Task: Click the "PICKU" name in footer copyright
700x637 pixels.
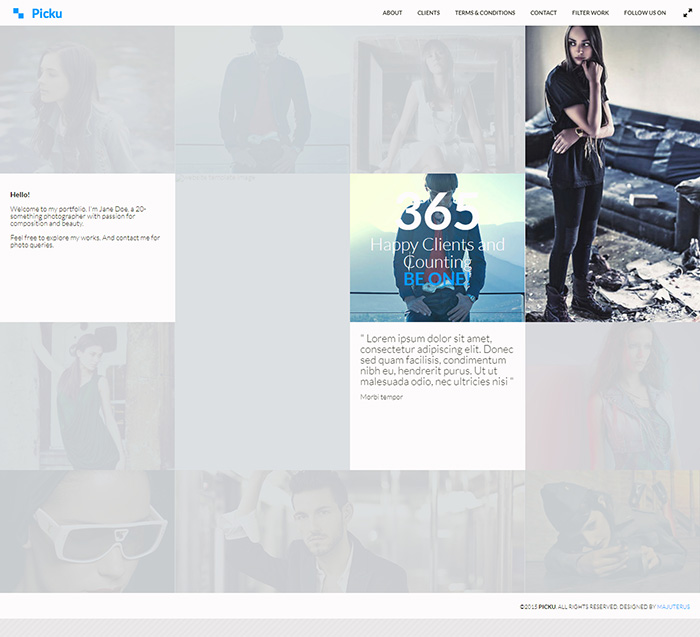Action: click(547, 607)
